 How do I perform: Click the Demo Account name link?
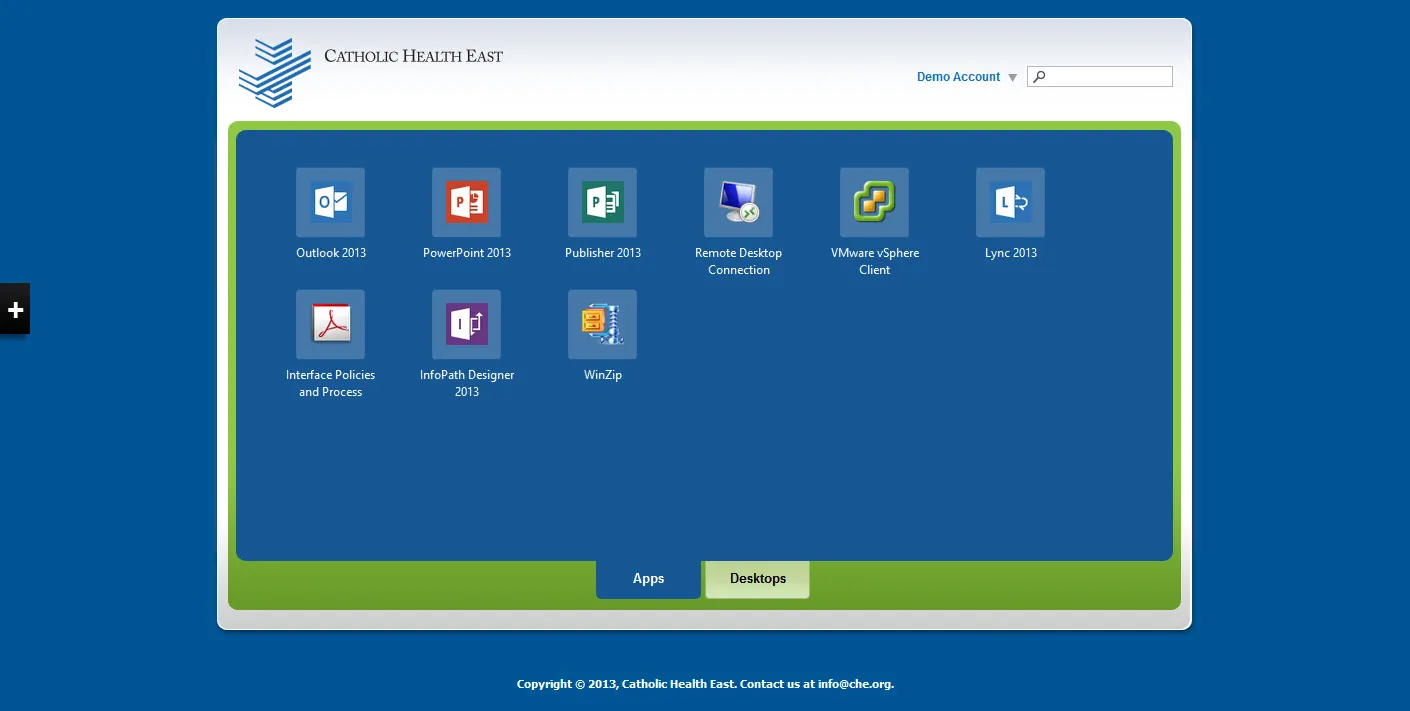958,77
